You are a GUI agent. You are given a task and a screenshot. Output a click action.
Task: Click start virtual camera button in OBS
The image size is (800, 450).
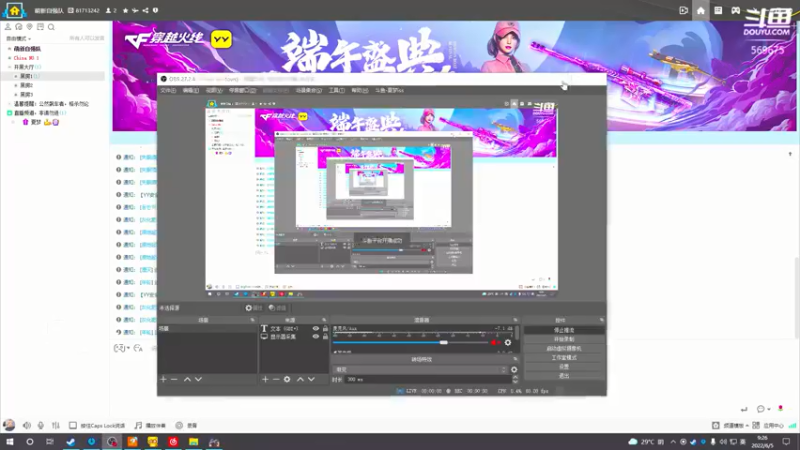(564, 348)
